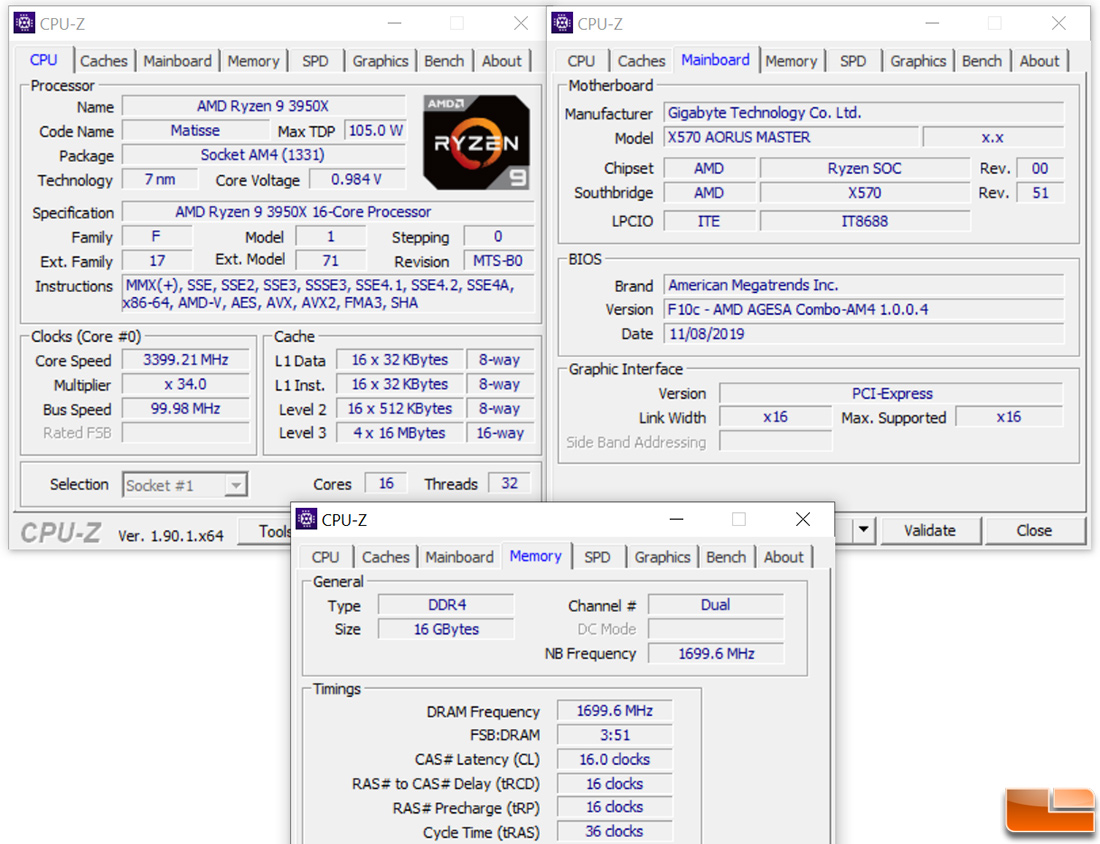Click the CPU-Z app icon in Mainboard window title bar
The width and height of the screenshot is (1100, 844).
pos(562,23)
